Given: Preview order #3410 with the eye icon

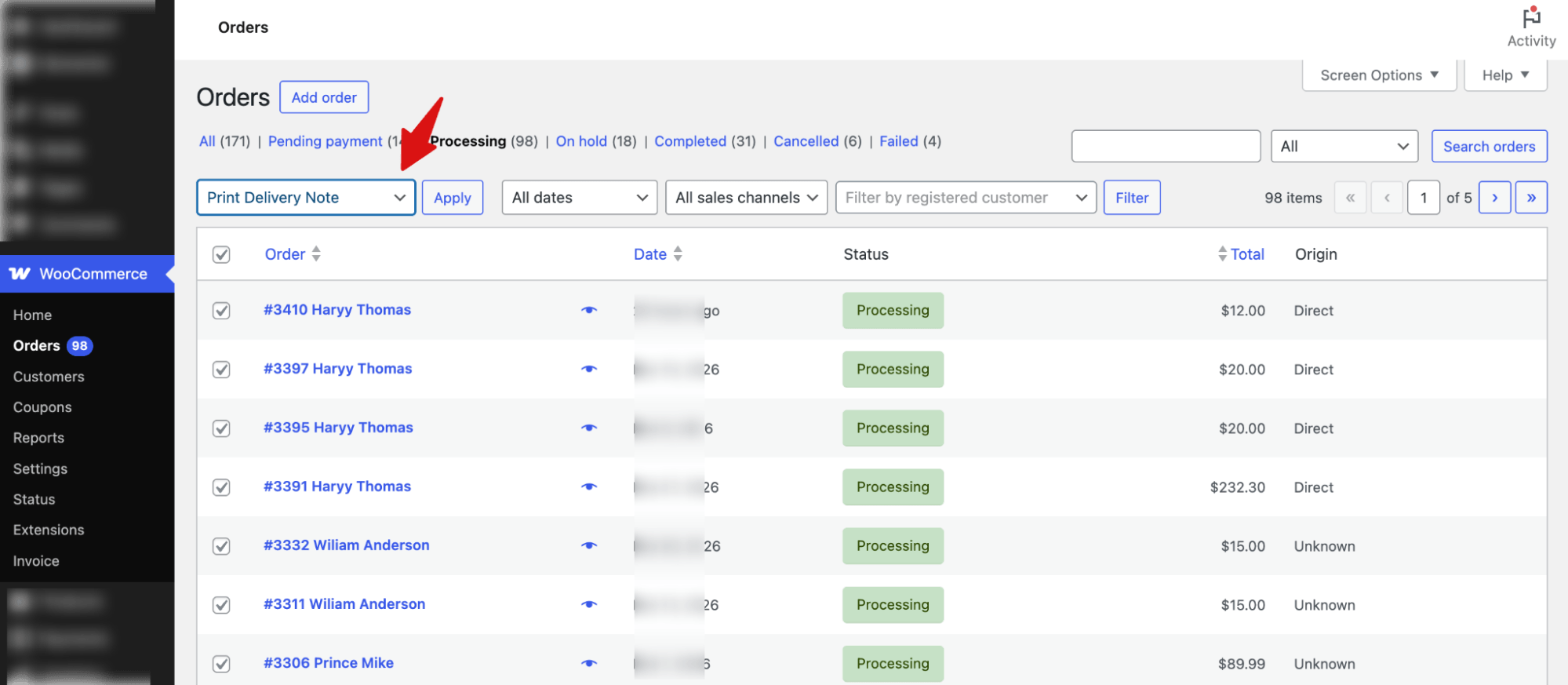Looking at the screenshot, I should [x=589, y=310].
